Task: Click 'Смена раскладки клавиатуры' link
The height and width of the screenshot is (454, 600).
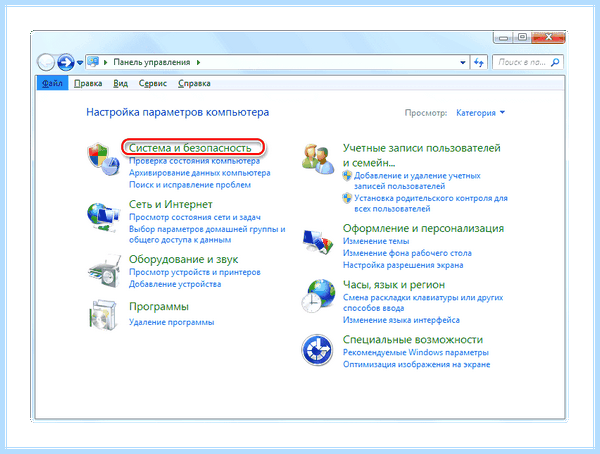Action: pyautogui.click(x=423, y=302)
